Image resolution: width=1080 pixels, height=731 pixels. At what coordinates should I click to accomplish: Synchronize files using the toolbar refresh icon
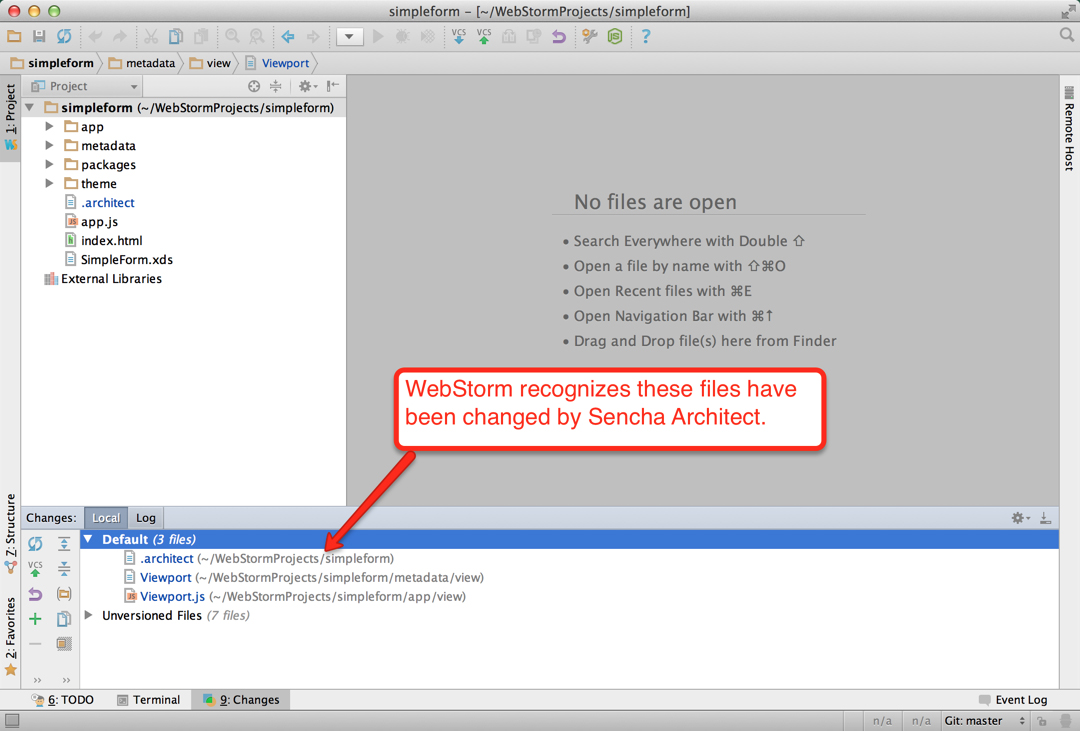[x=64, y=37]
